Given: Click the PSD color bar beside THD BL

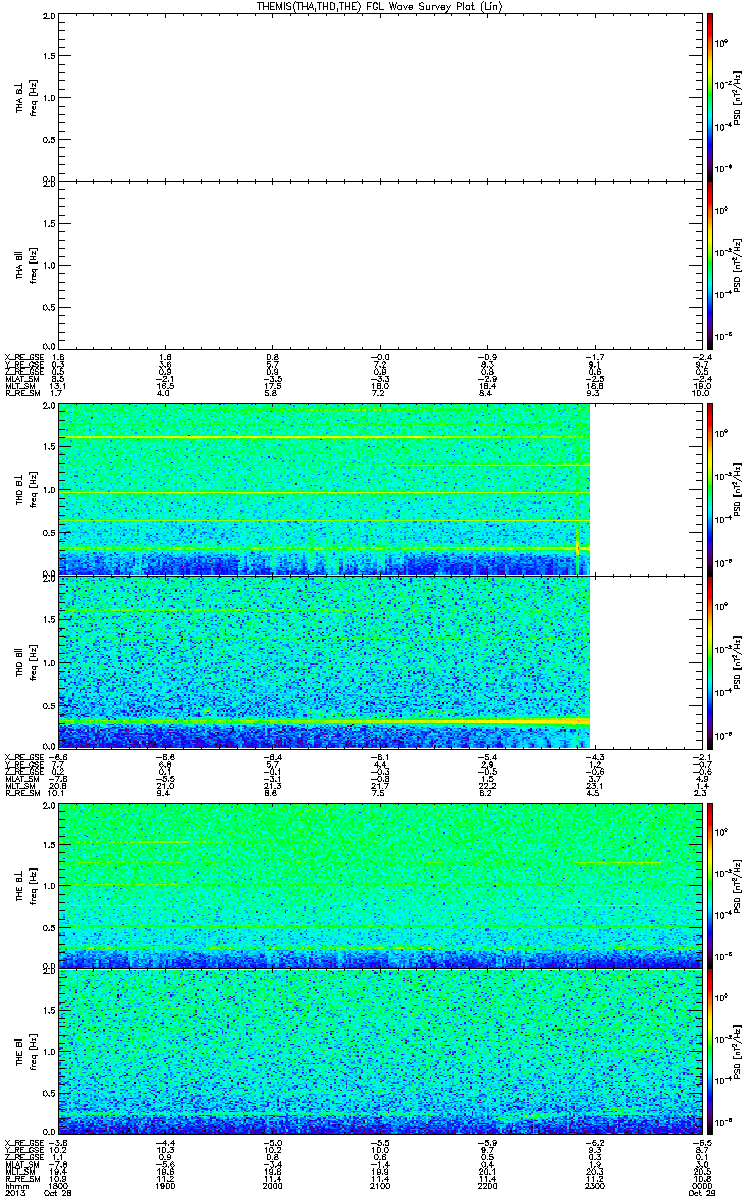Looking at the screenshot, I should [x=710, y=489].
